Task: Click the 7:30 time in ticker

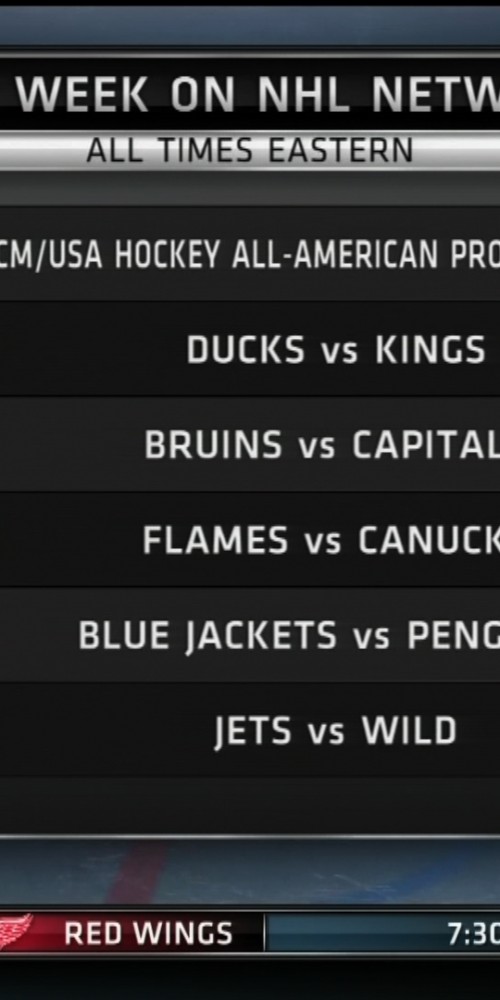Action: click(474, 934)
